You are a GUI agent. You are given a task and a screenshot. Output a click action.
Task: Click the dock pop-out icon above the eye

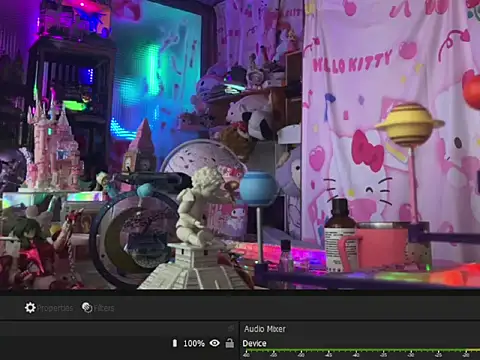pyautogui.click(x=231, y=329)
